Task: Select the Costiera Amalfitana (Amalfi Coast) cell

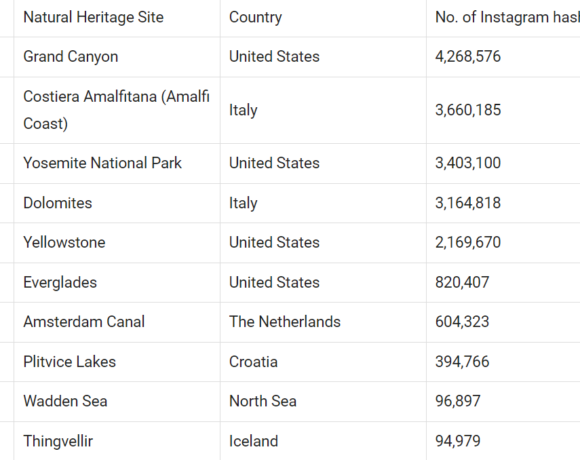Action: pyautogui.click(x=117, y=110)
